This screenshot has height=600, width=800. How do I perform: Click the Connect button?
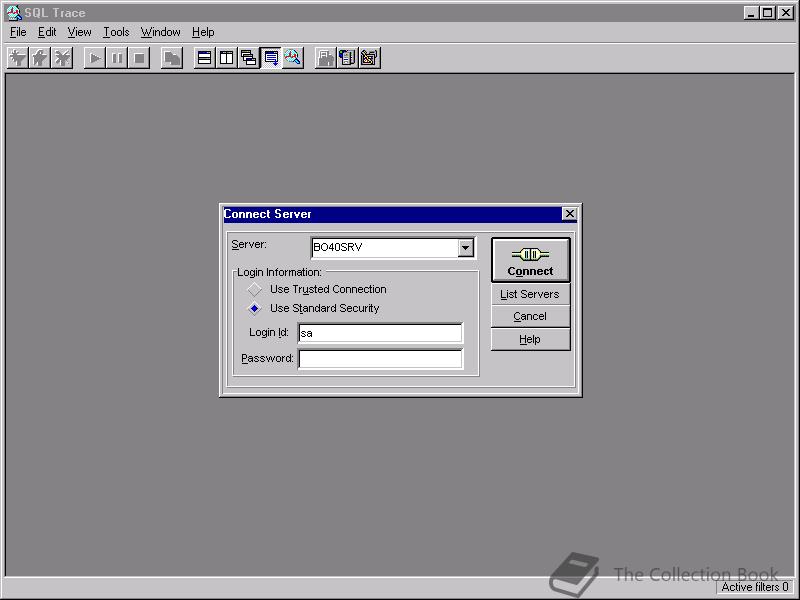(531, 260)
